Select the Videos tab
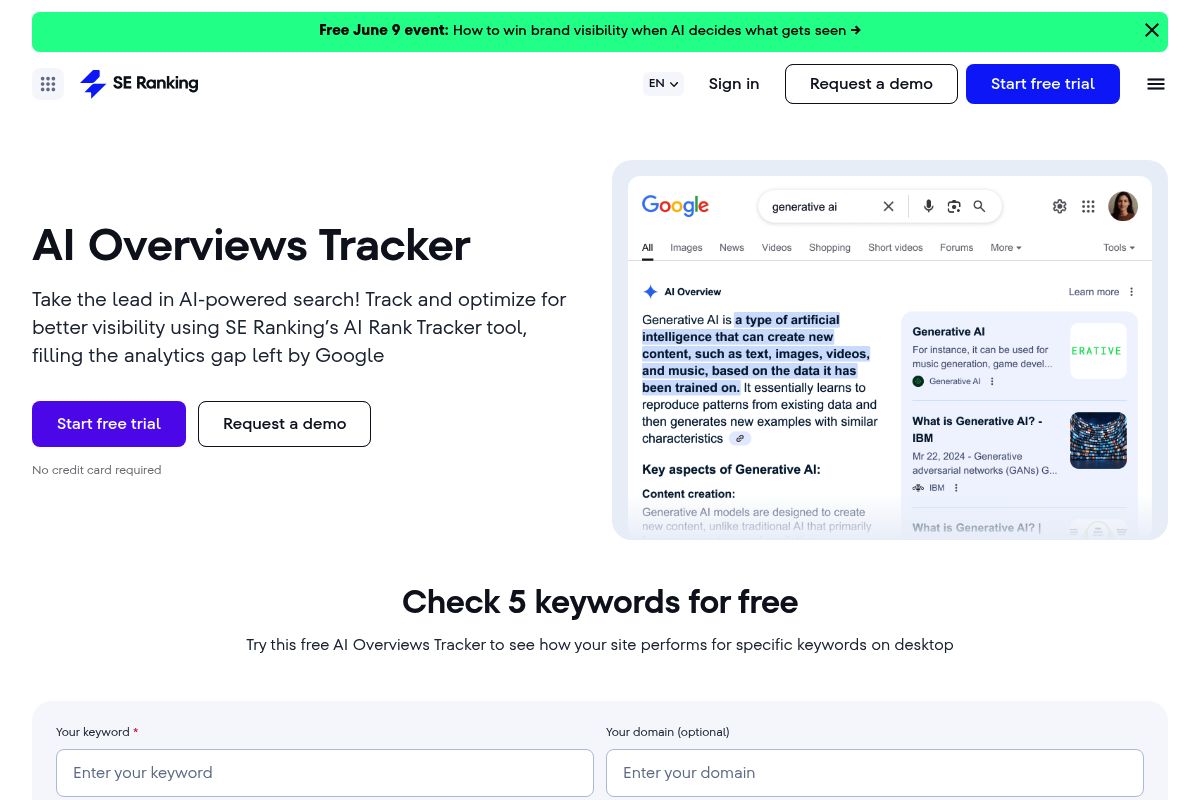This screenshot has height=800, width=1200. 777,248
